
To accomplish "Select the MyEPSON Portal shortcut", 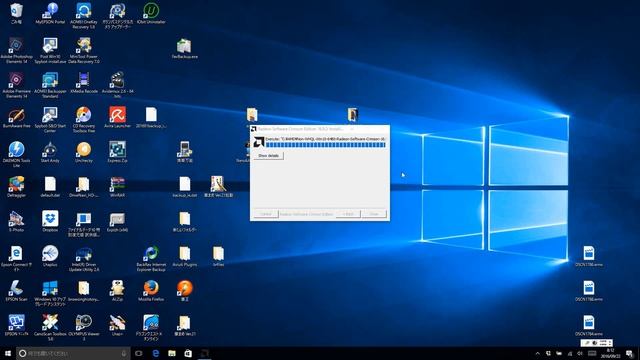I will click(50, 13).
